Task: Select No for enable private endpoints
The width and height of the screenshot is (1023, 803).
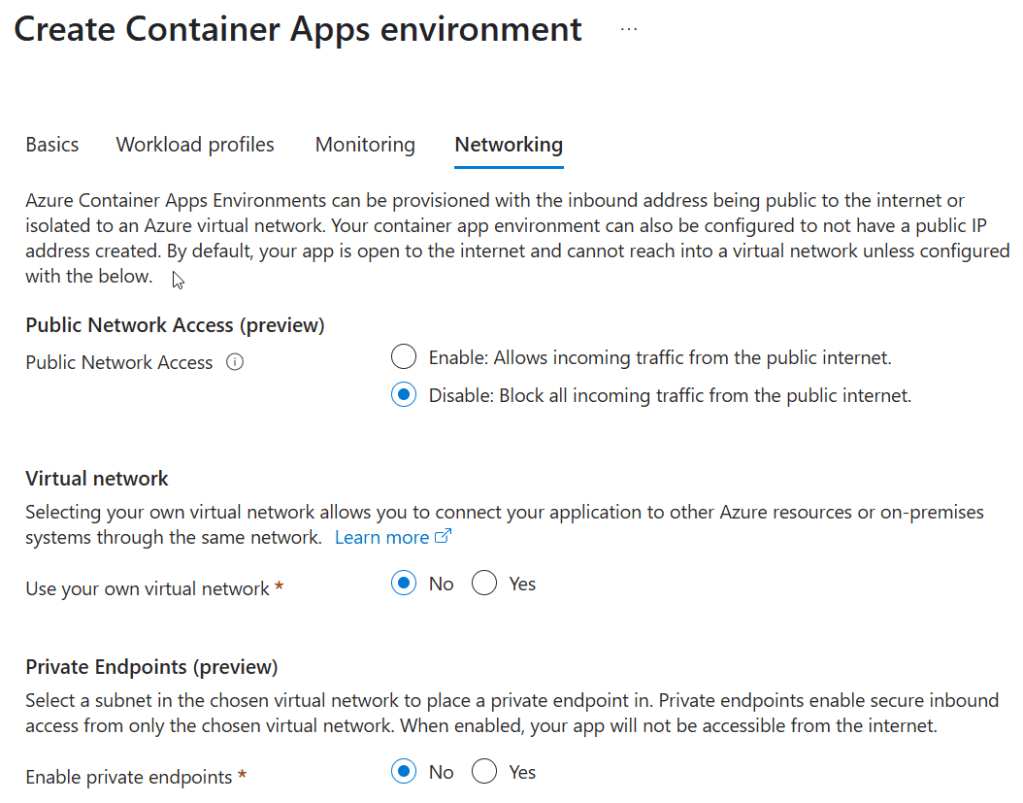Action: 403,771
